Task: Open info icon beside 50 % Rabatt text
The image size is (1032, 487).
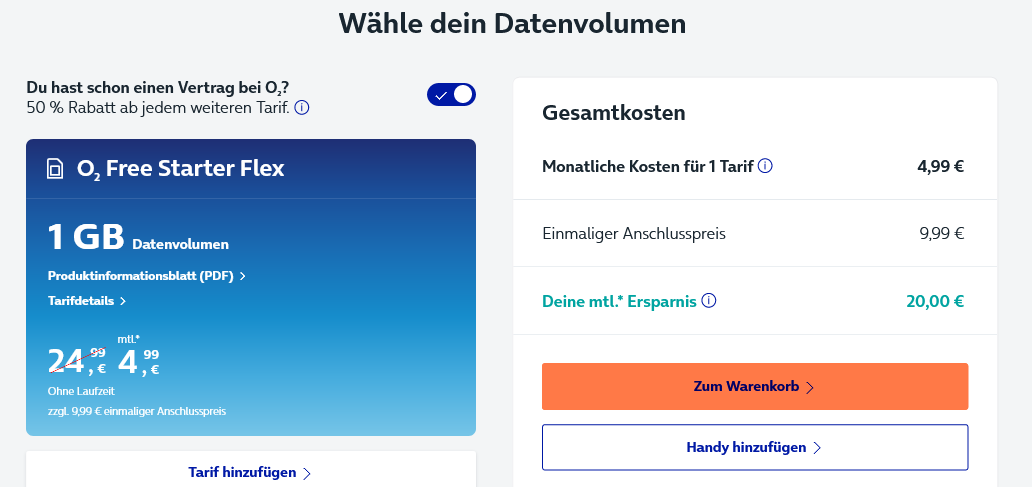Action: [301, 107]
